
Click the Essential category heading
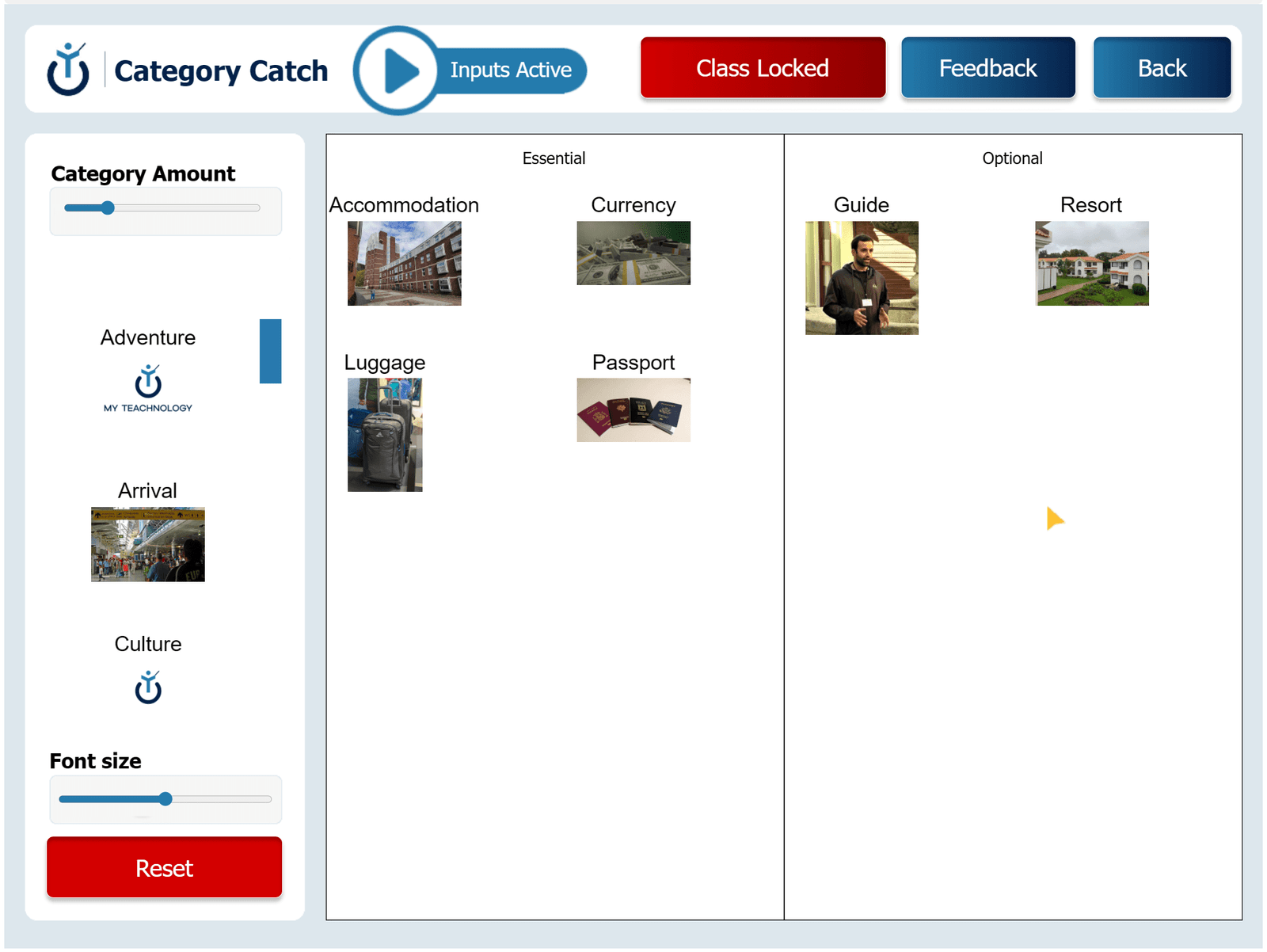(x=554, y=158)
